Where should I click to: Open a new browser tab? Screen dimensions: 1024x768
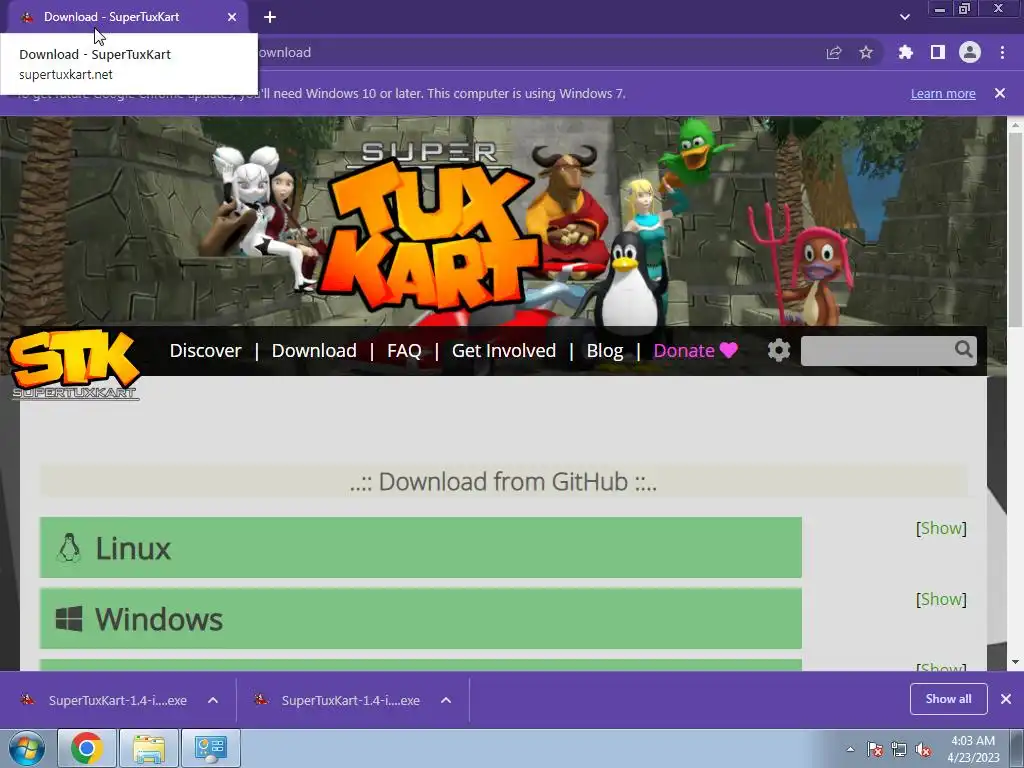(270, 17)
